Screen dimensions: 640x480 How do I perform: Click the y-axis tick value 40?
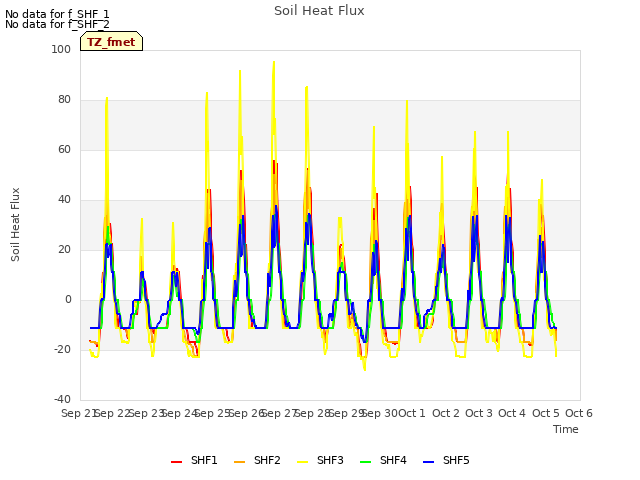tap(64, 200)
